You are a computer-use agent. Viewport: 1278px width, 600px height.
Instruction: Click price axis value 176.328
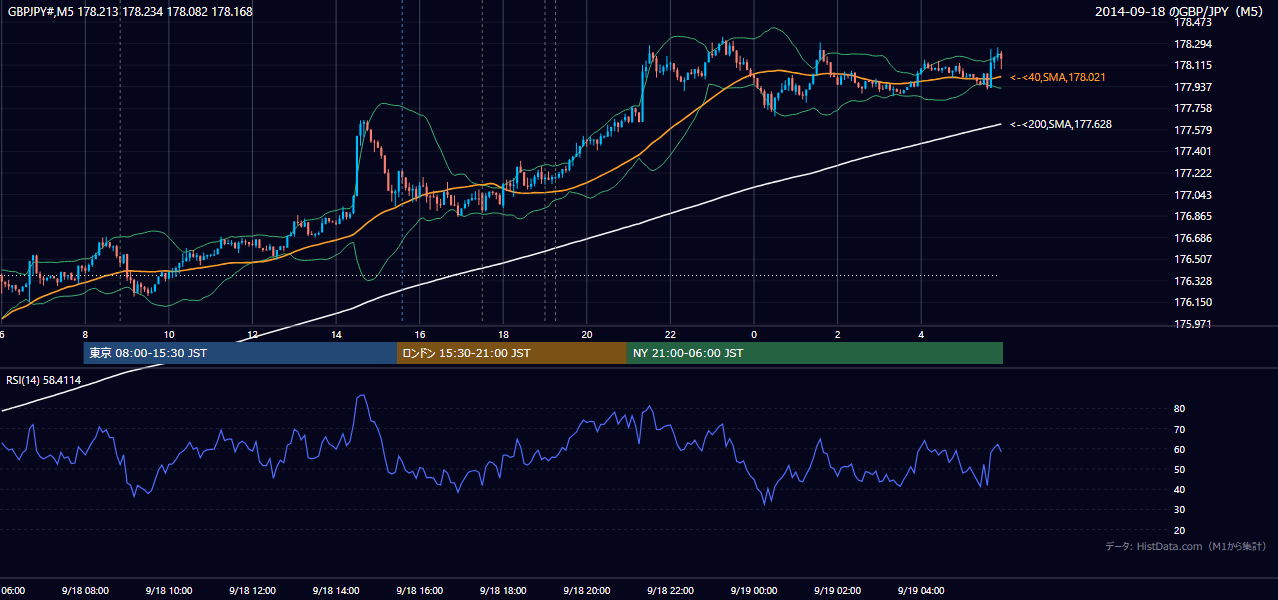(1192, 281)
